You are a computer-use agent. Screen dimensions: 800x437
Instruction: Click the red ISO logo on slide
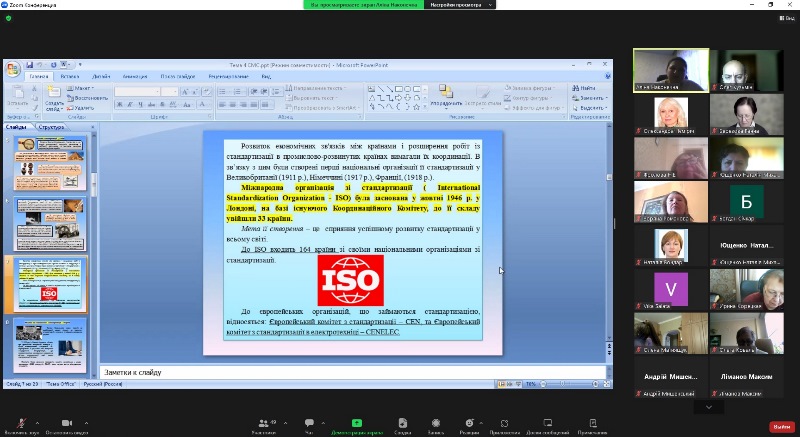(x=350, y=280)
